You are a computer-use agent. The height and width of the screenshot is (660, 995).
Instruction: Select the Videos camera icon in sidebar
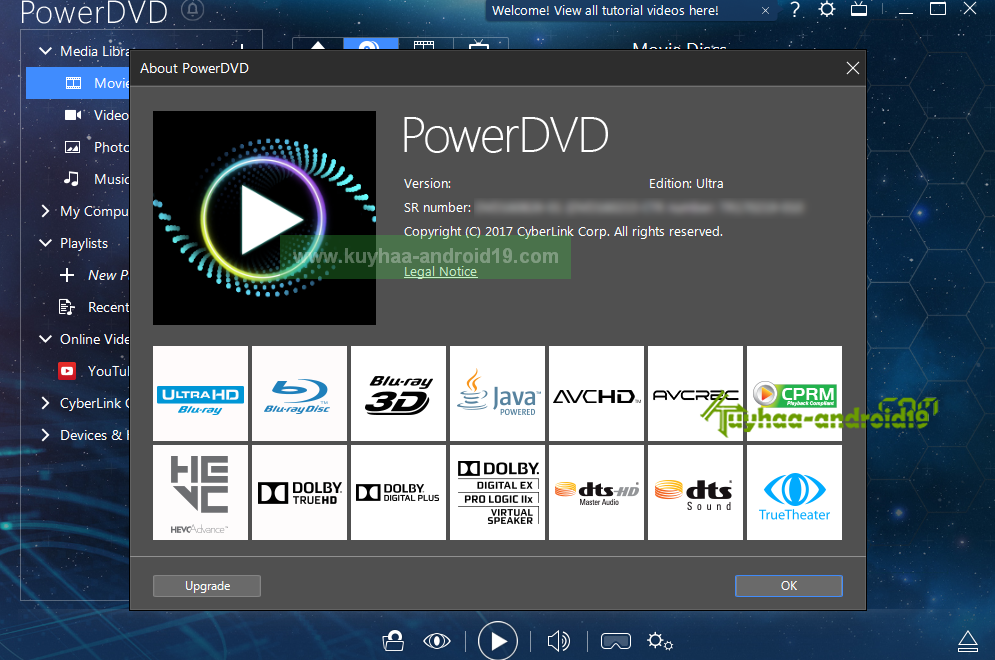(73, 115)
